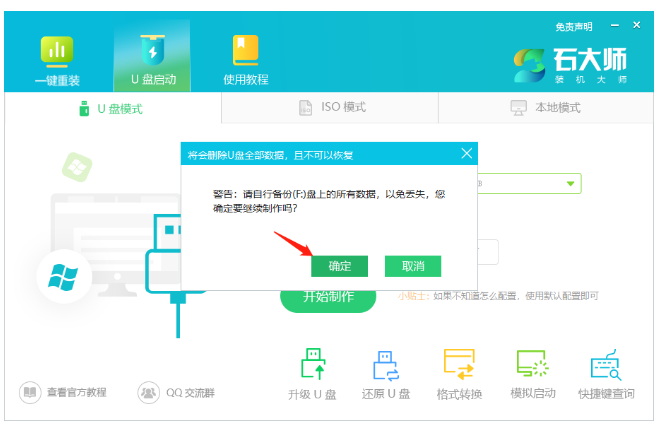This screenshot has height=426, width=659.
Task: Open the 一键重装 one-click reinstall section
Action: click(x=57, y=58)
